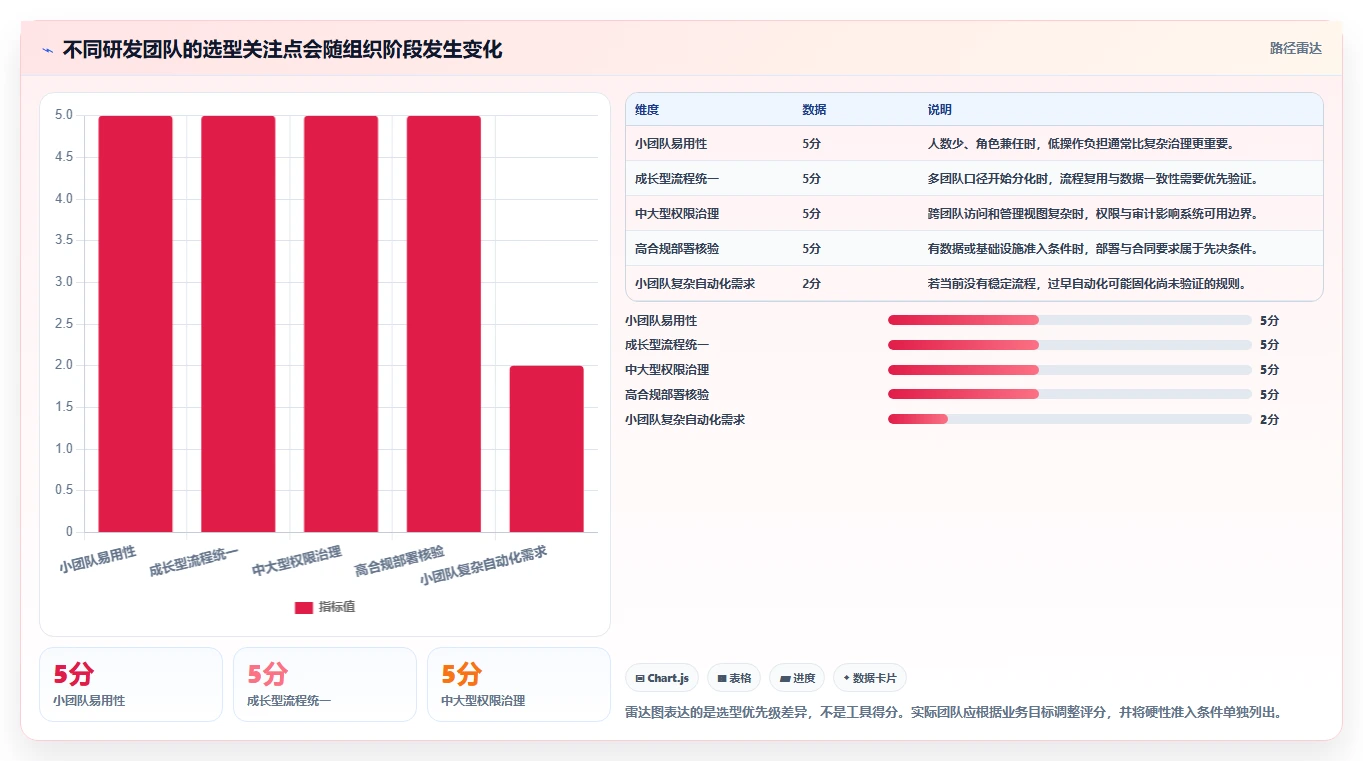Select the 数据卡片 tag
This screenshot has width=1363, height=761.
coord(870,678)
